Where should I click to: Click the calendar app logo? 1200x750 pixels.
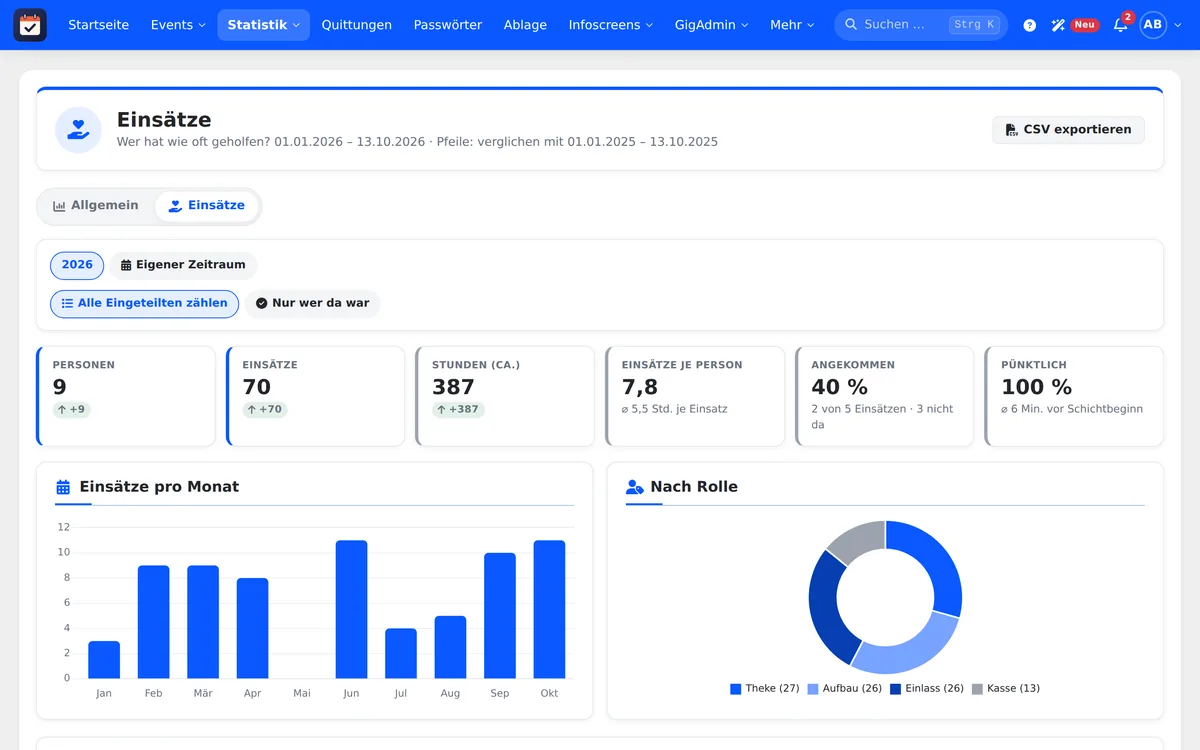(30, 25)
